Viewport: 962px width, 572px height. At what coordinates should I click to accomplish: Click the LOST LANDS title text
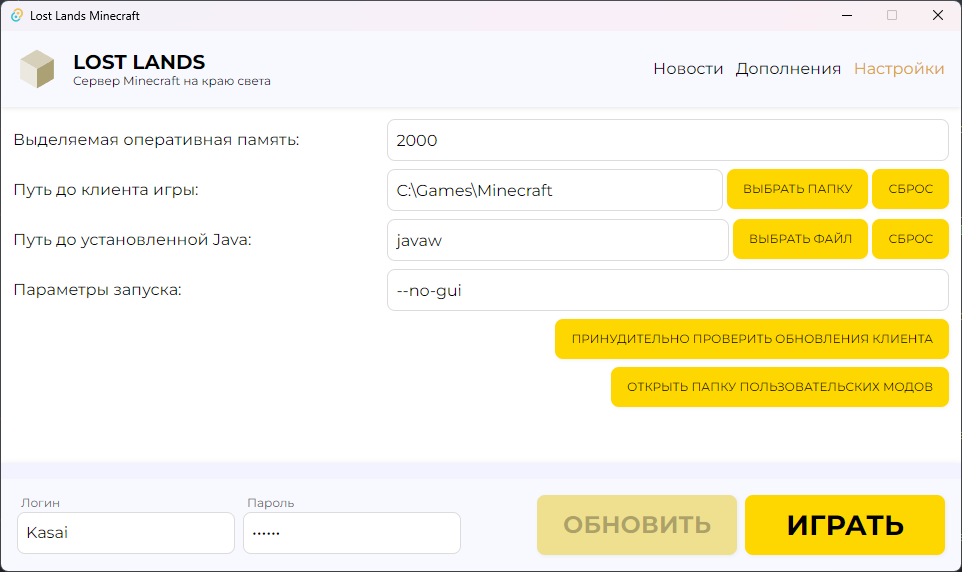tap(139, 62)
